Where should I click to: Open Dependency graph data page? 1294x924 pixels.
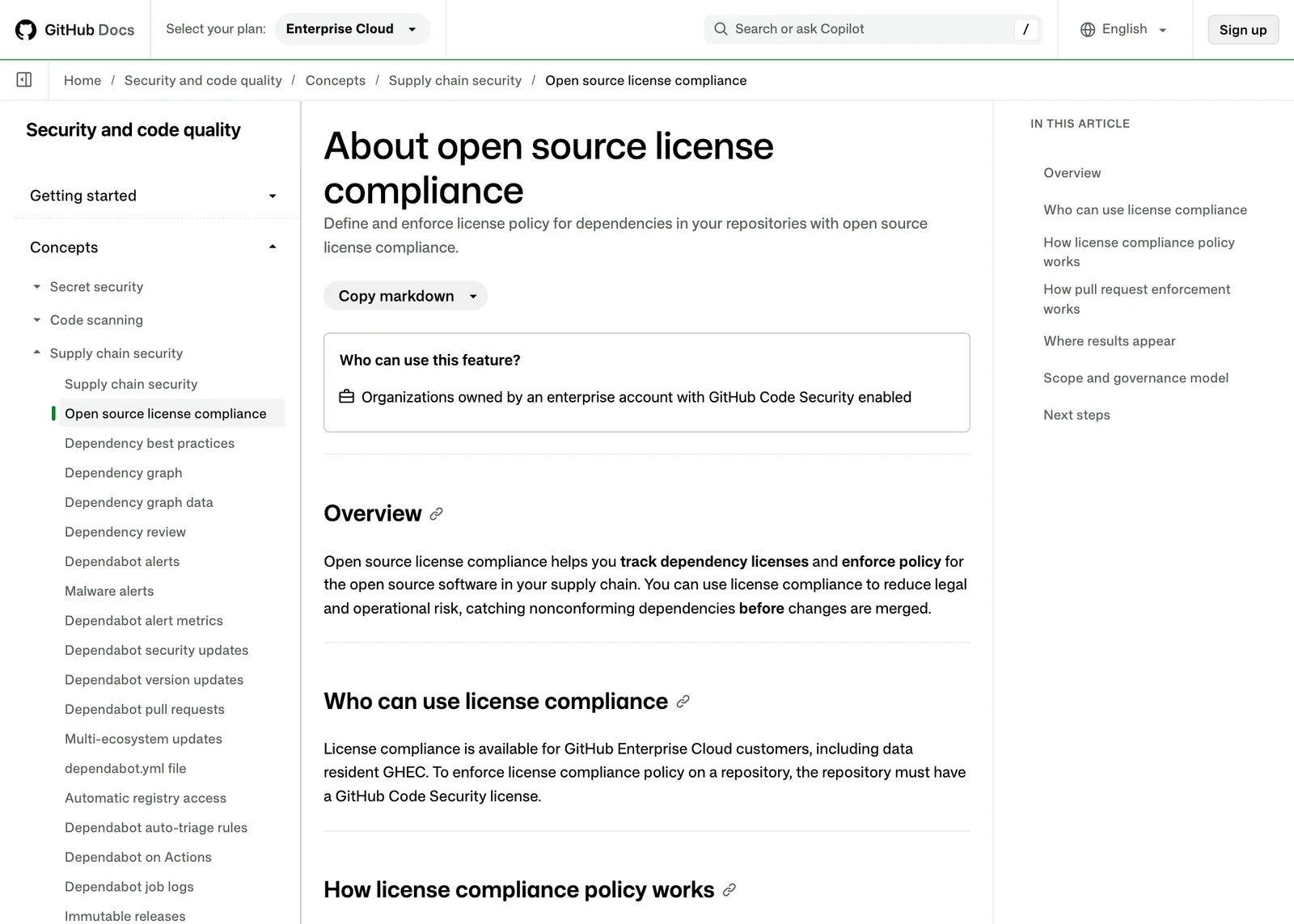(x=139, y=502)
